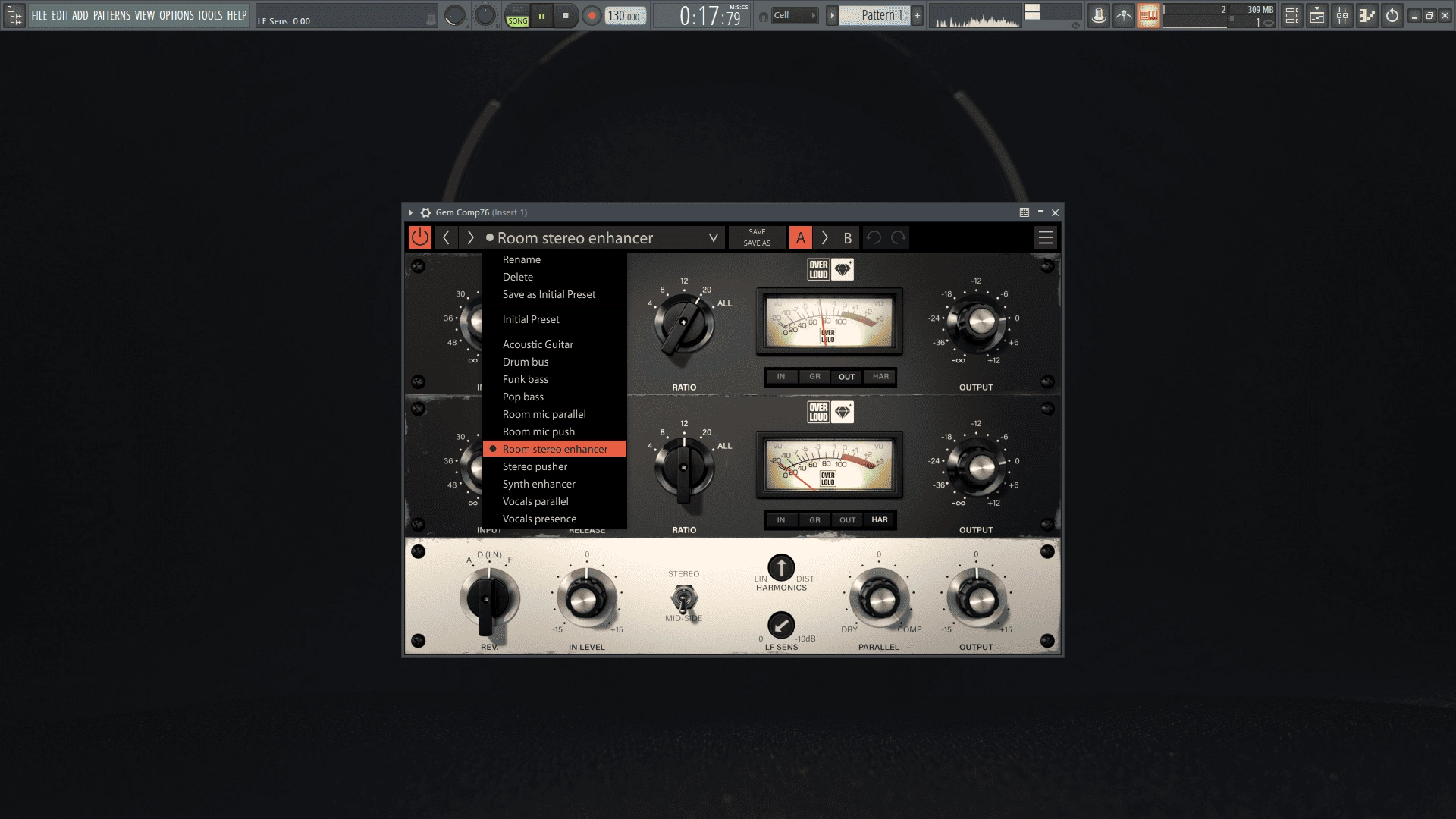Open the PATTERNS menu
The height and width of the screenshot is (819, 1456).
(x=111, y=15)
